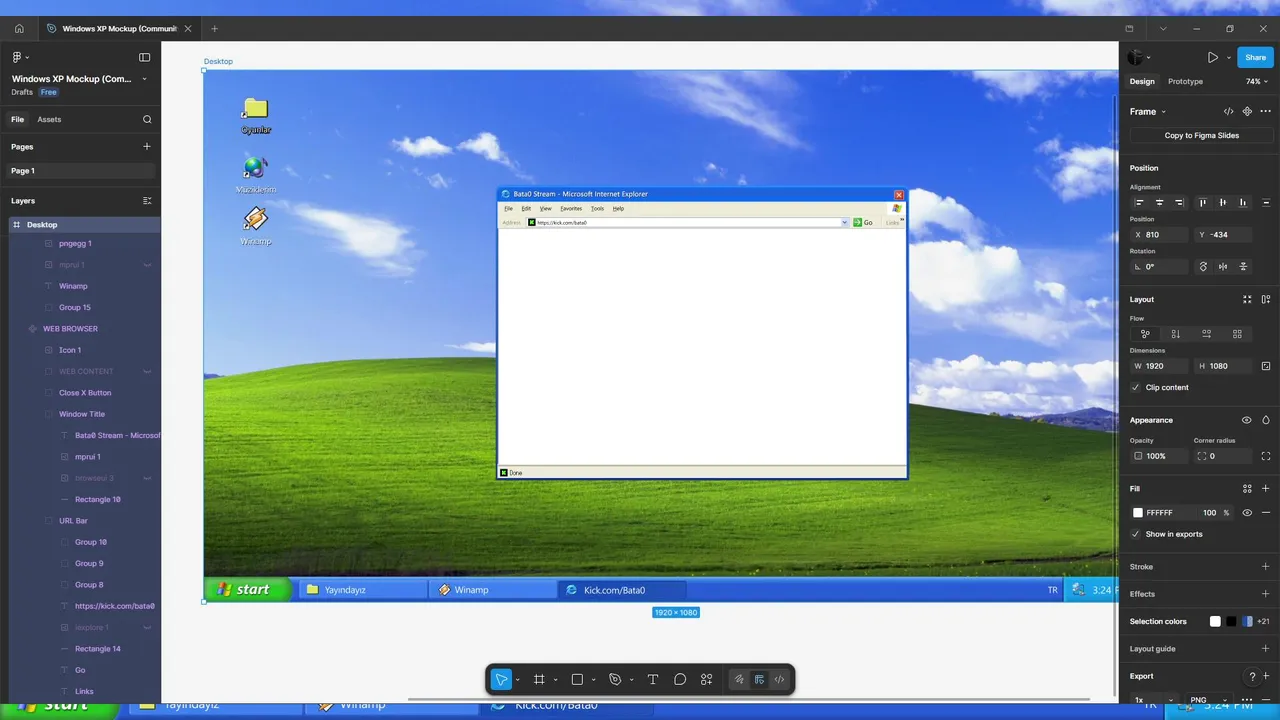Open a new tab with plus button

point(214,29)
